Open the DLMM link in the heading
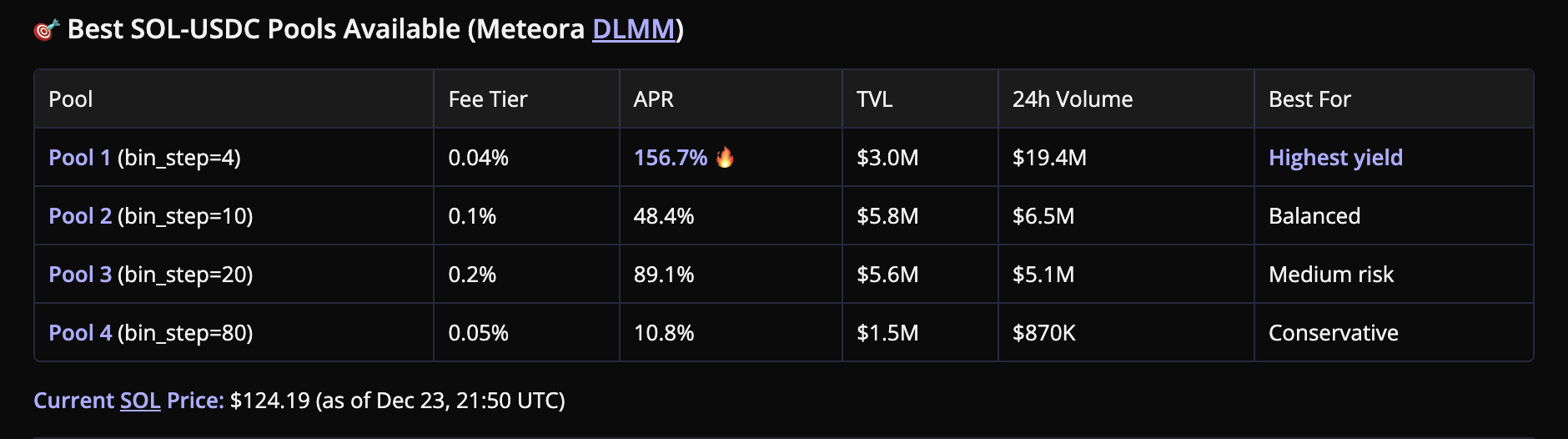Screen dimensions: 1568x439 click(x=633, y=29)
